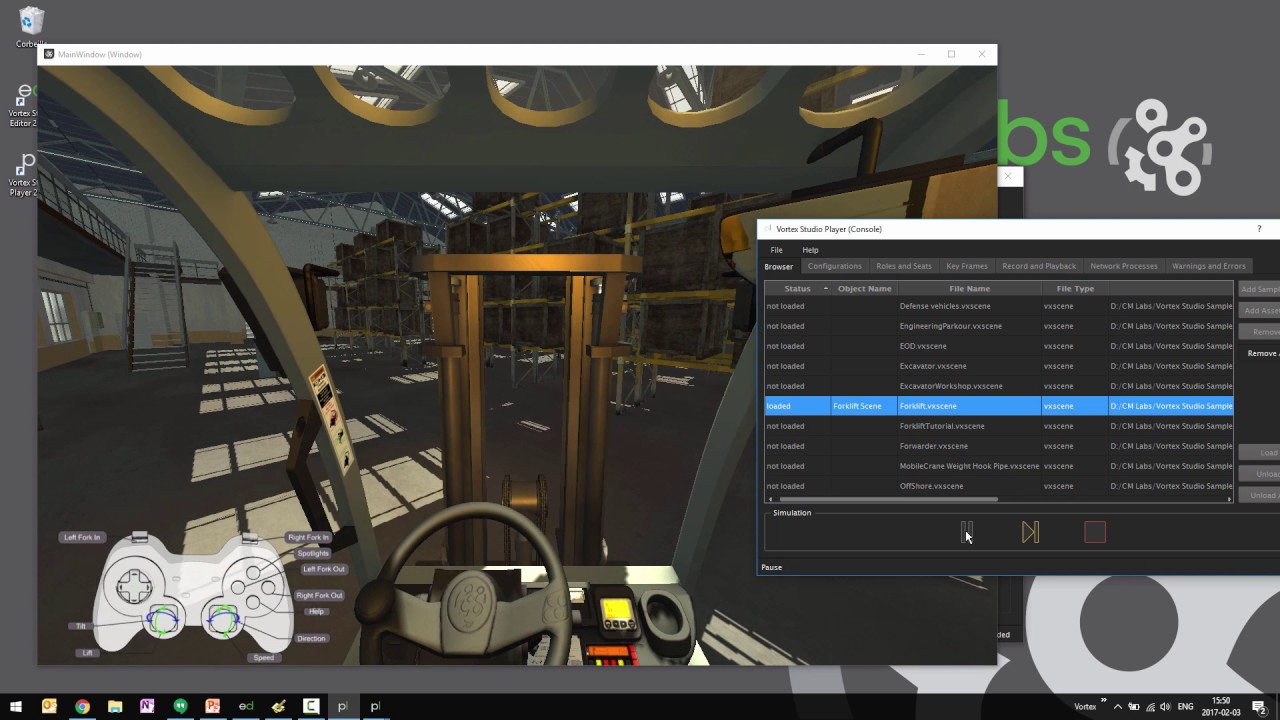Open the green C taskbar icon

pos(311,706)
